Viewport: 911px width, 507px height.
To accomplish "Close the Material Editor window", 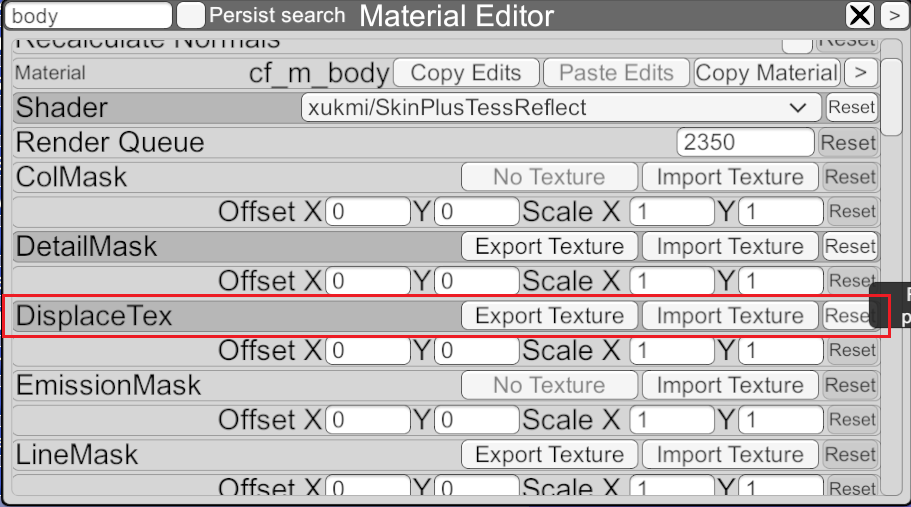I will coord(860,15).
